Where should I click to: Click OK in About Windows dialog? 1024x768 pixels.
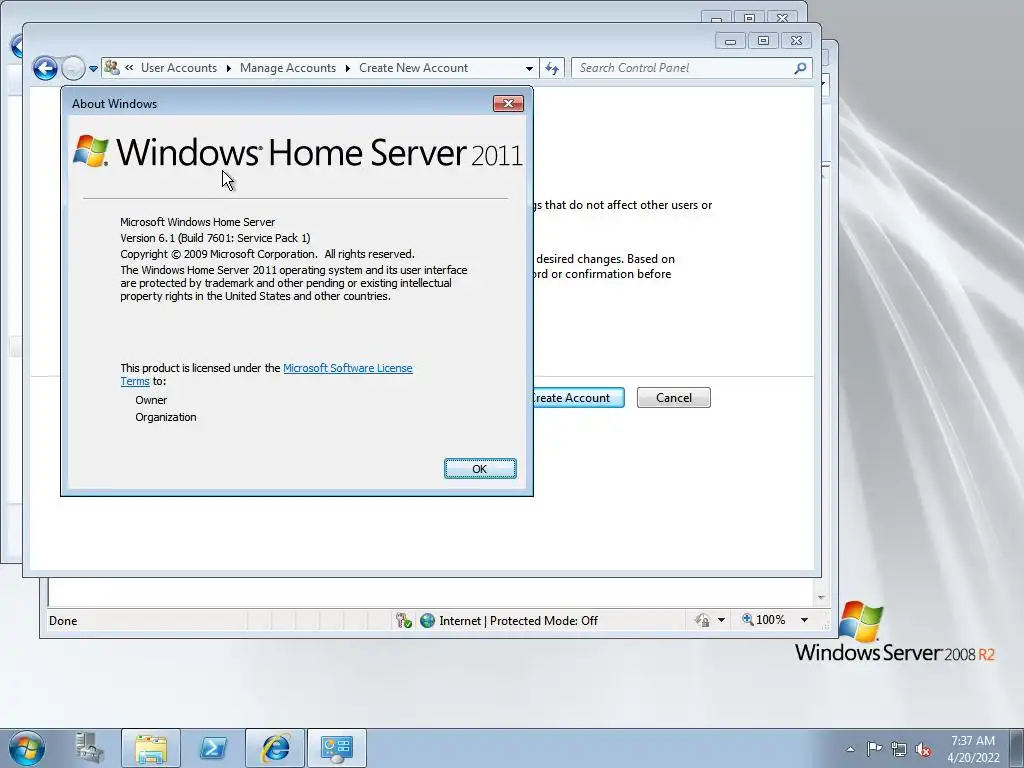point(480,468)
